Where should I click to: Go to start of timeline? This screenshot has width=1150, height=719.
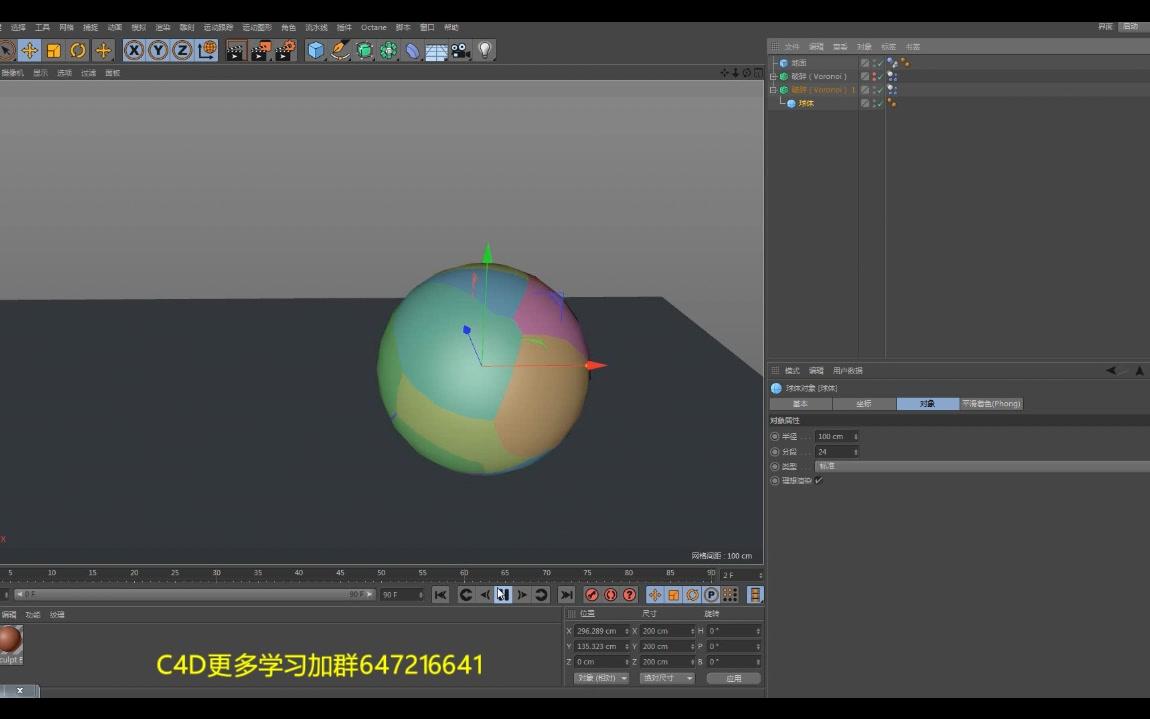pyautogui.click(x=440, y=594)
